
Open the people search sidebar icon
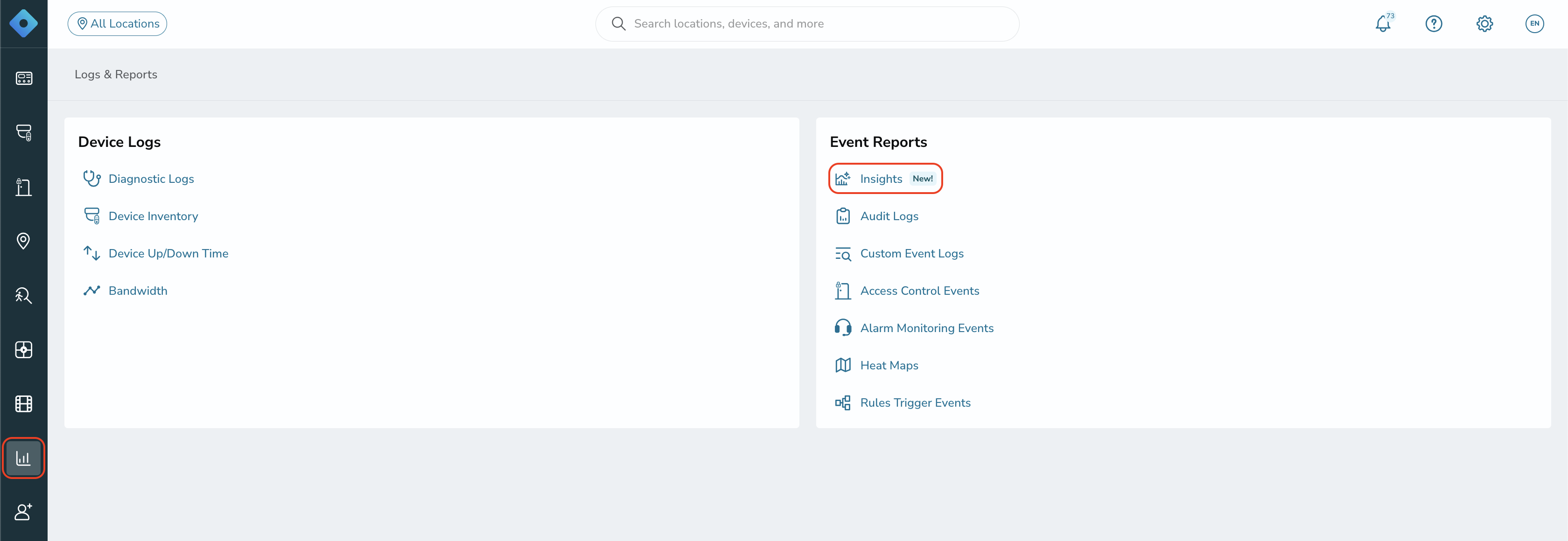point(23,295)
